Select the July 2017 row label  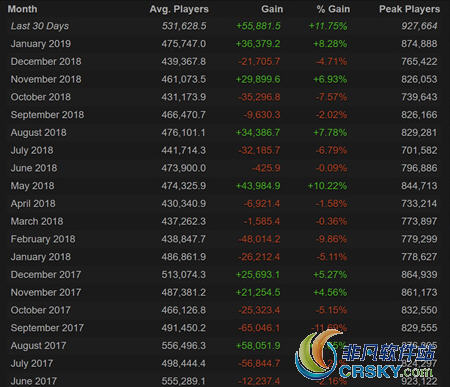tap(32, 364)
